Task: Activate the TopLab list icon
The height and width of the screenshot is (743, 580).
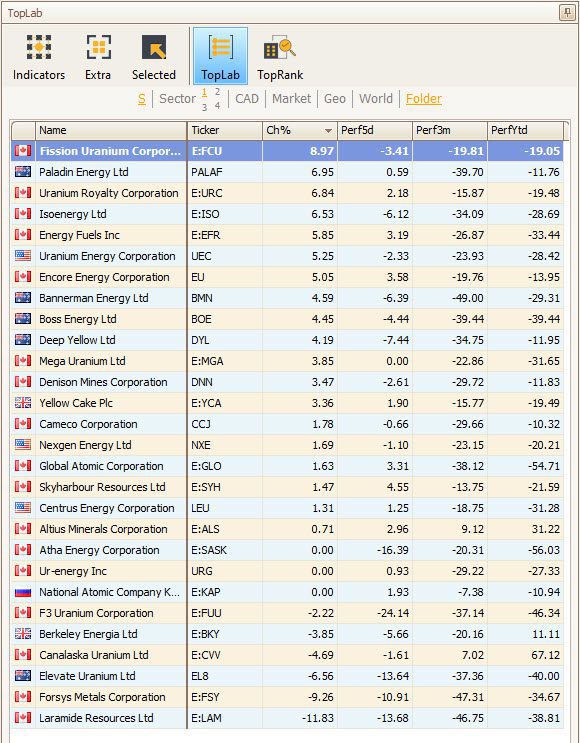Action: [220, 47]
